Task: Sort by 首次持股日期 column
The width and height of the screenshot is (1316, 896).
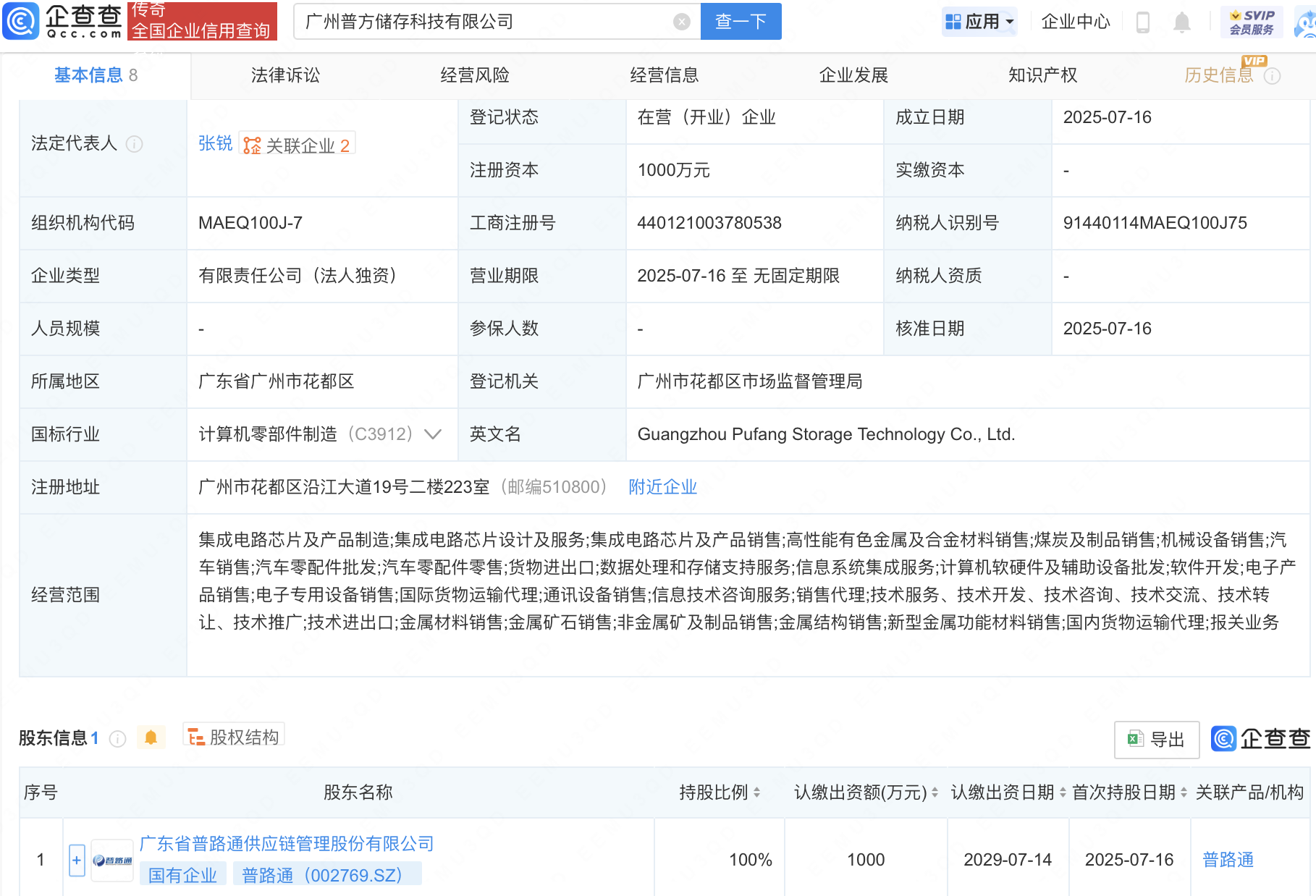Action: click(1184, 793)
